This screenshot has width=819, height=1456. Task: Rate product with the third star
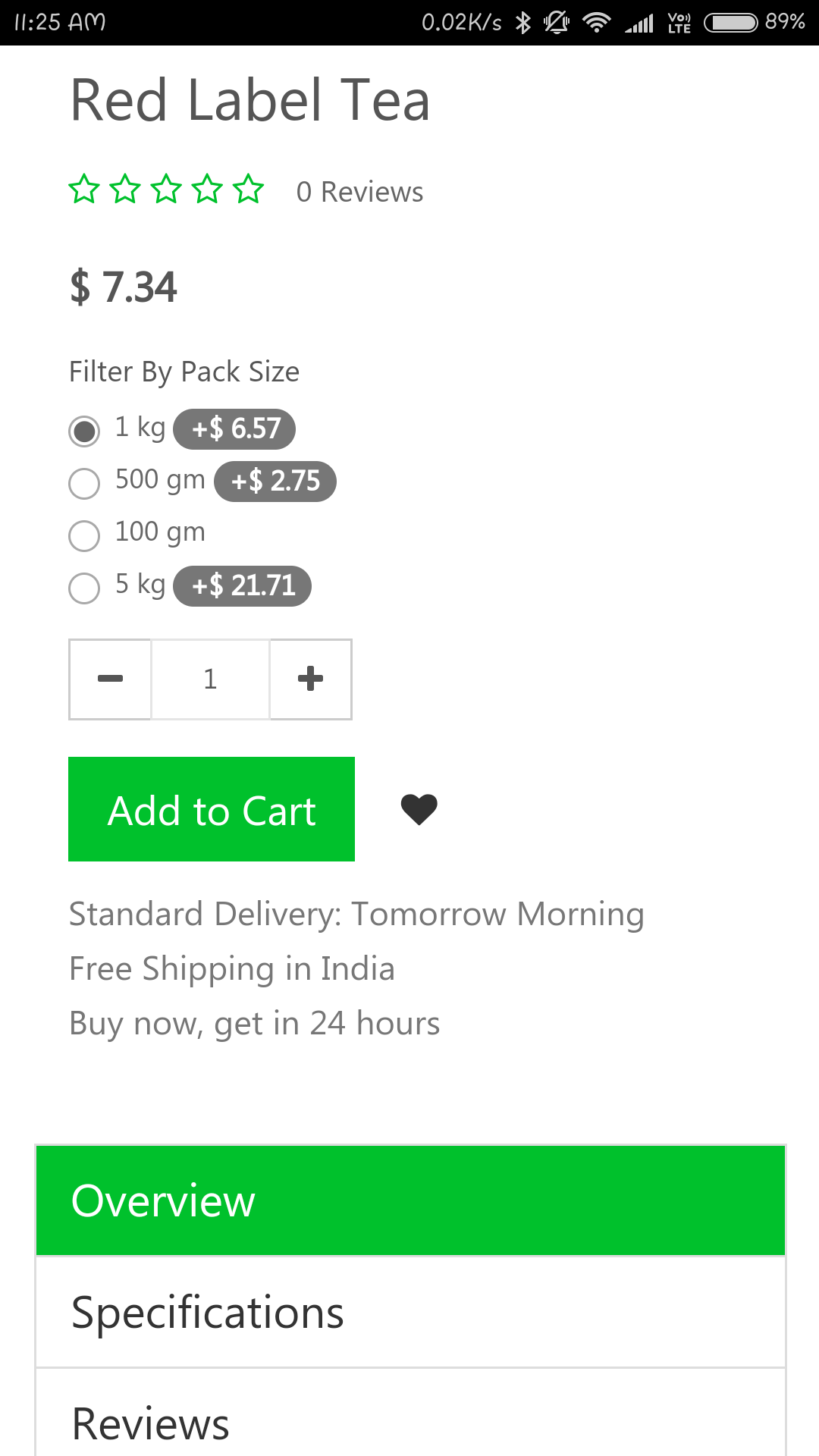166,190
